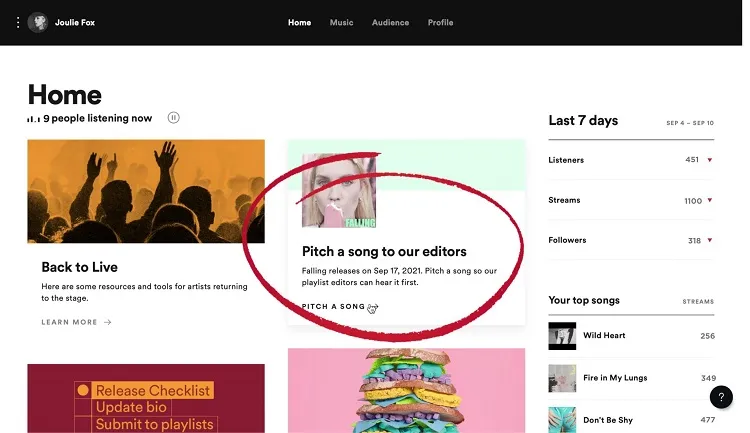Click the Learn More link
Screen dimensions: 750x433
(x=70, y=322)
